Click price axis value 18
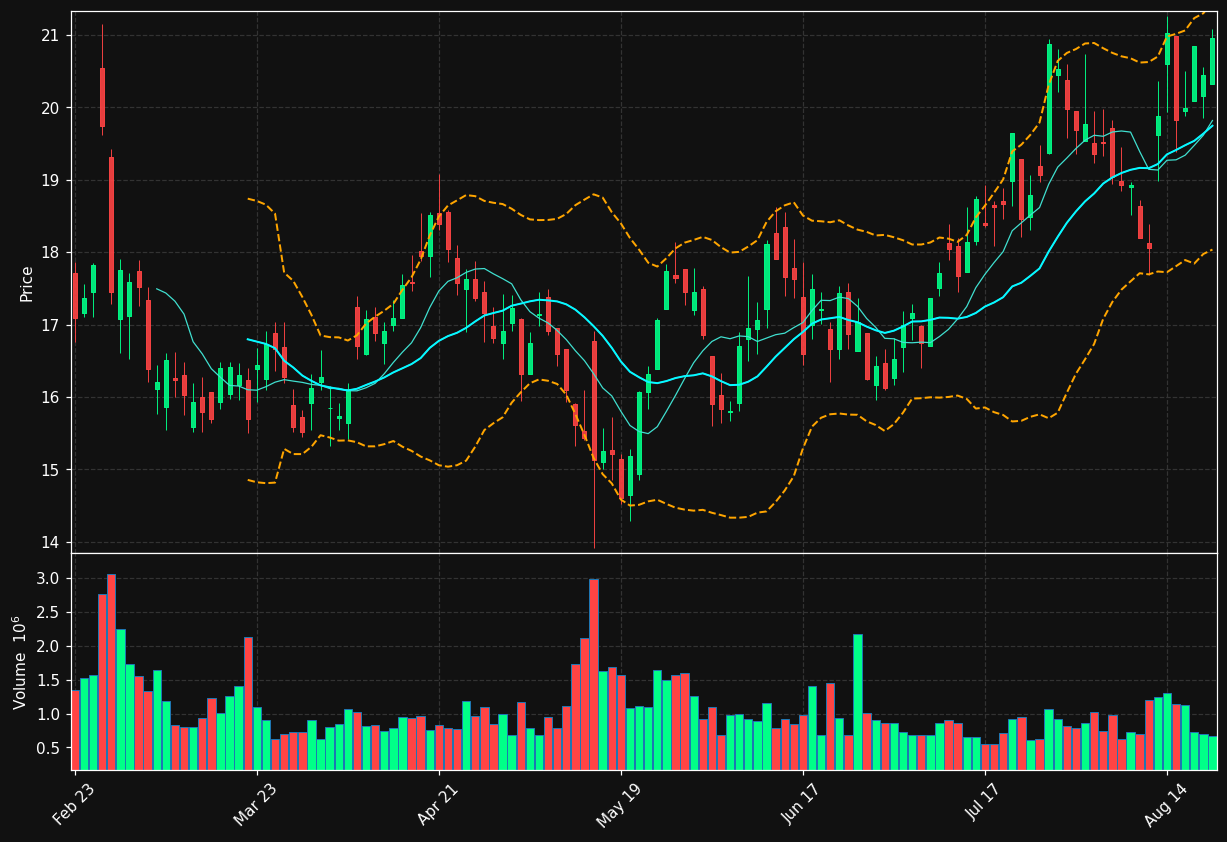This screenshot has width=1227, height=842. (51, 253)
